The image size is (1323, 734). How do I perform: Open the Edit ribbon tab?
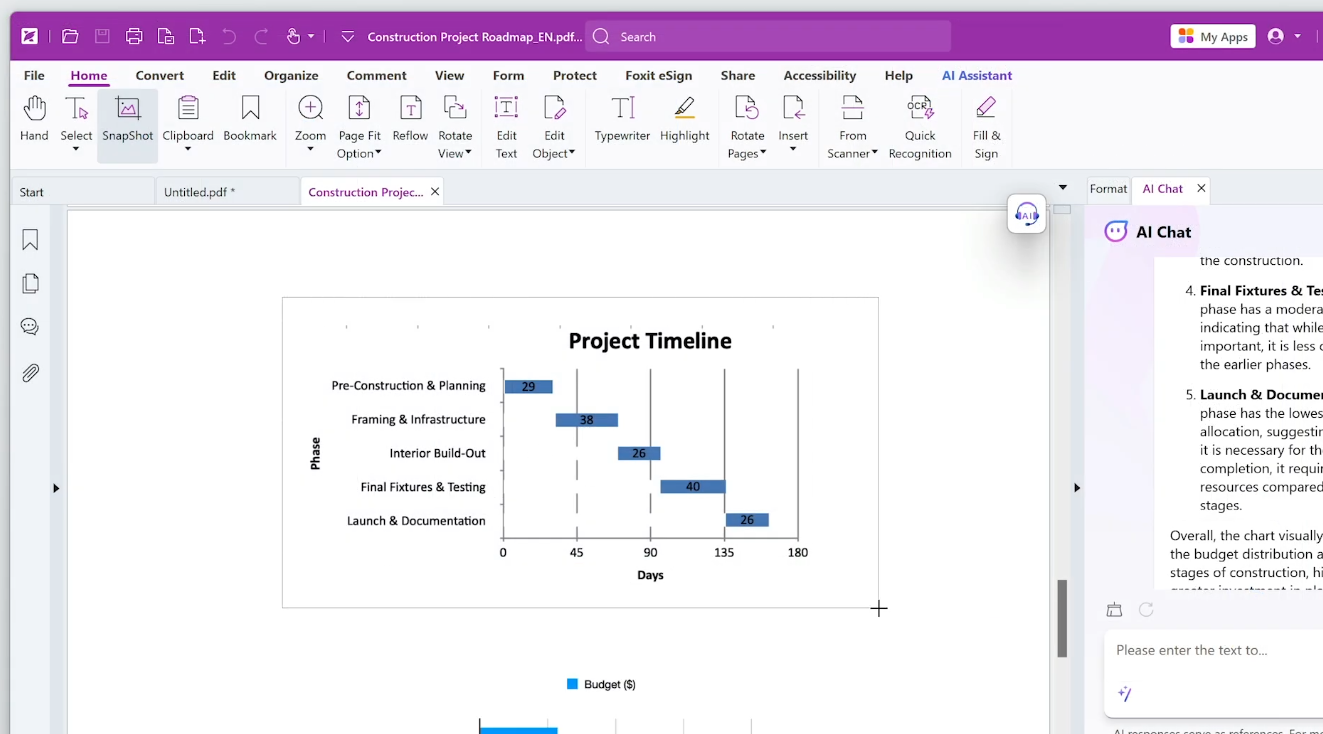pos(224,75)
